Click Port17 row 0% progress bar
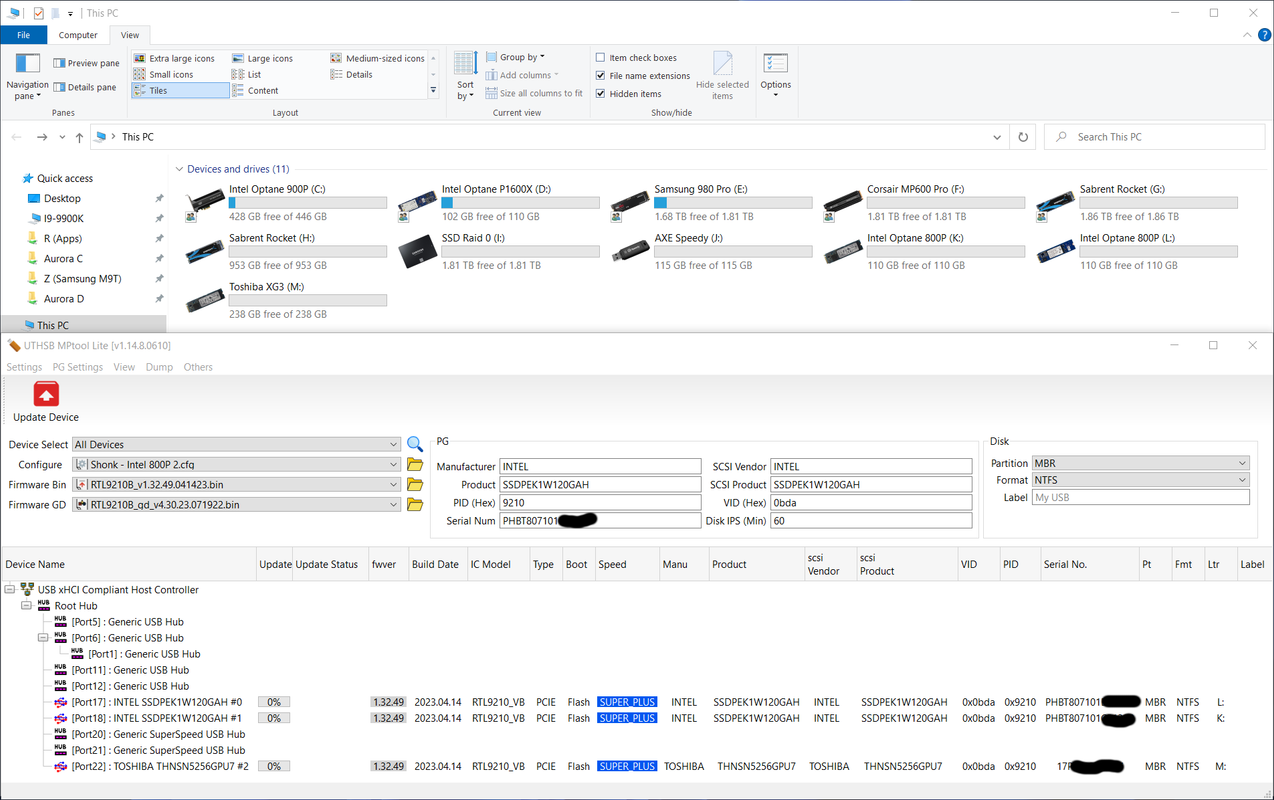 [x=274, y=702]
